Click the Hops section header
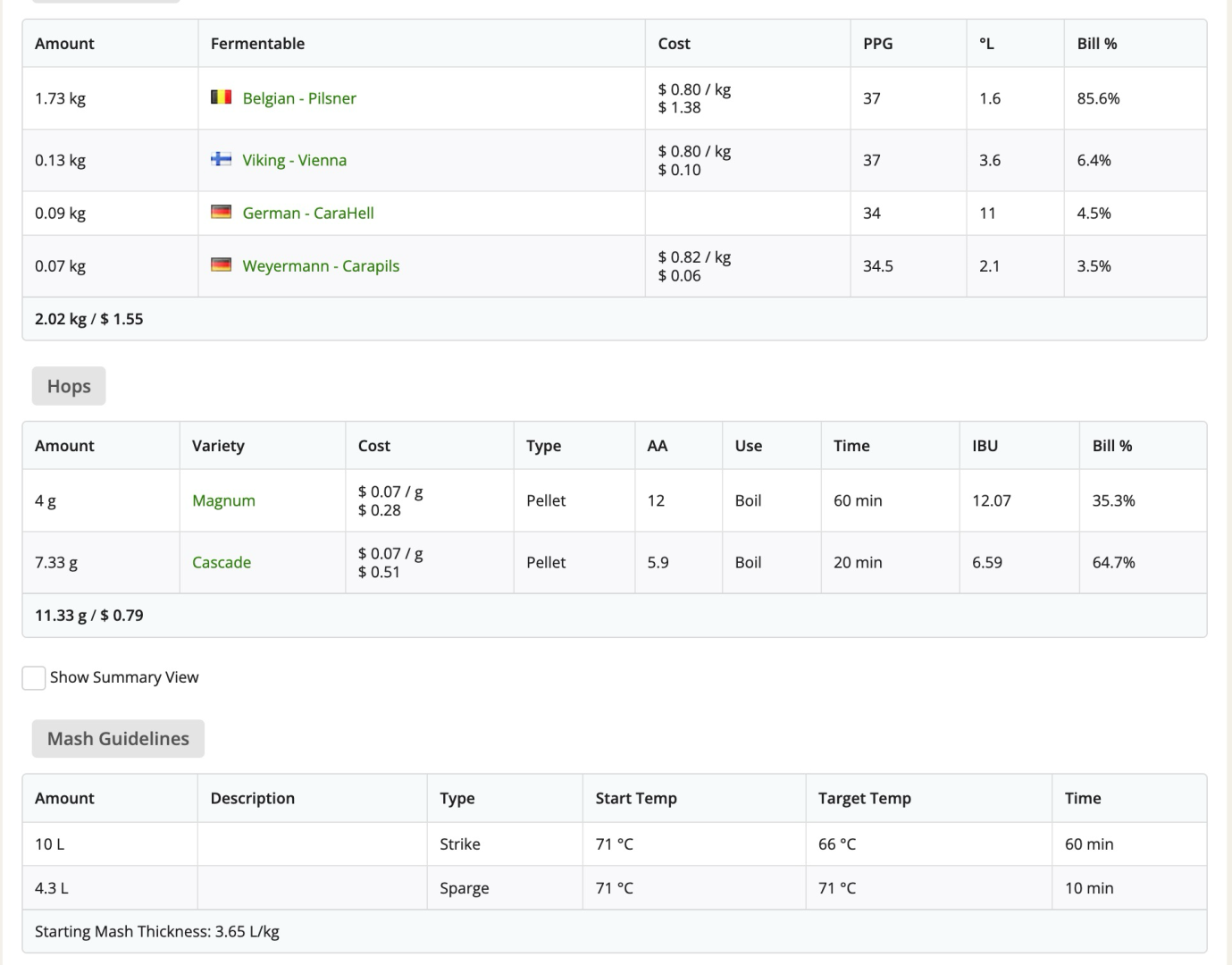The height and width of the screenshot is (965, 1232). [x=69, y=386]
